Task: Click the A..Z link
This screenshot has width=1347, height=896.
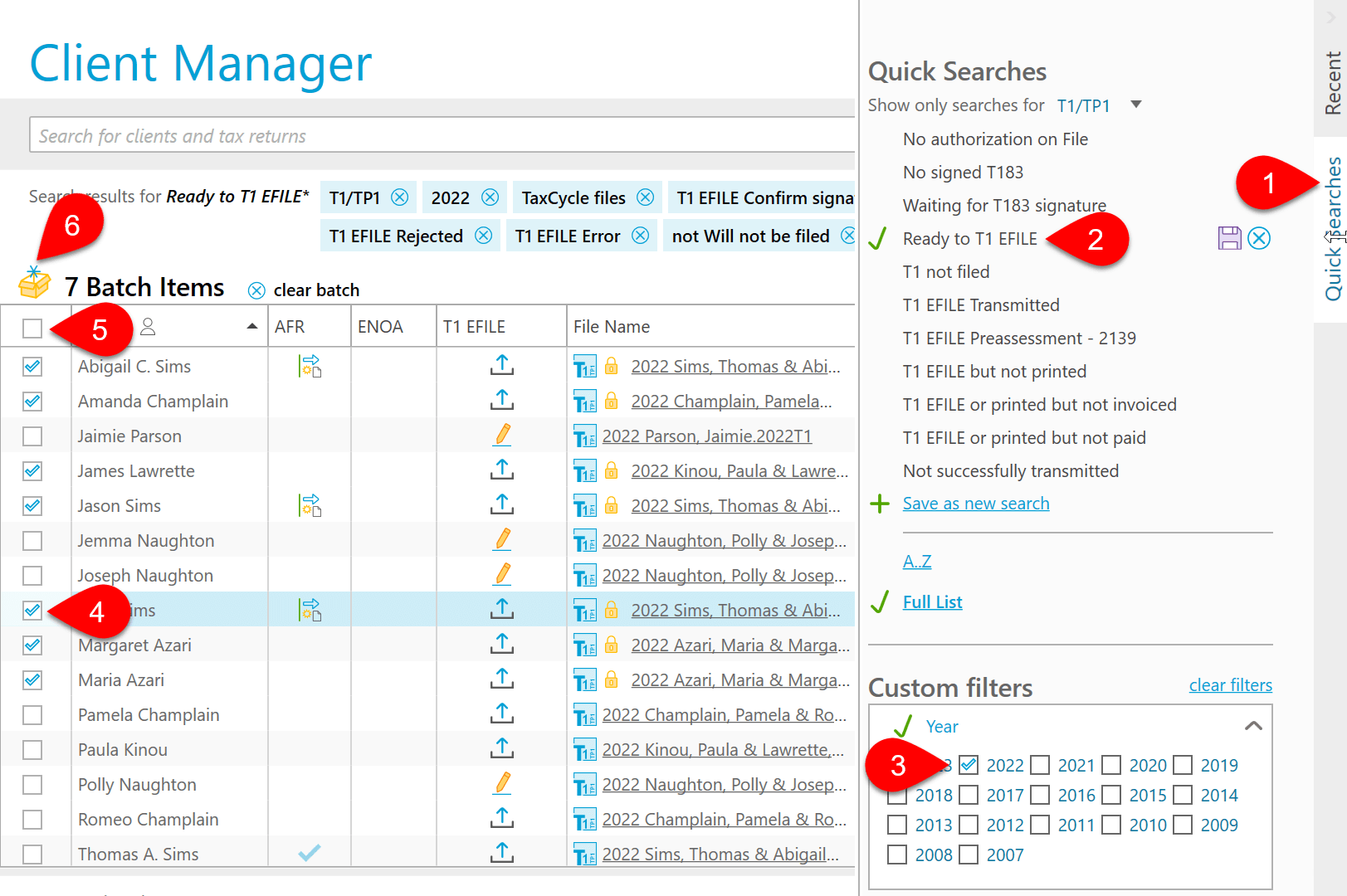Action: (917, 562)
